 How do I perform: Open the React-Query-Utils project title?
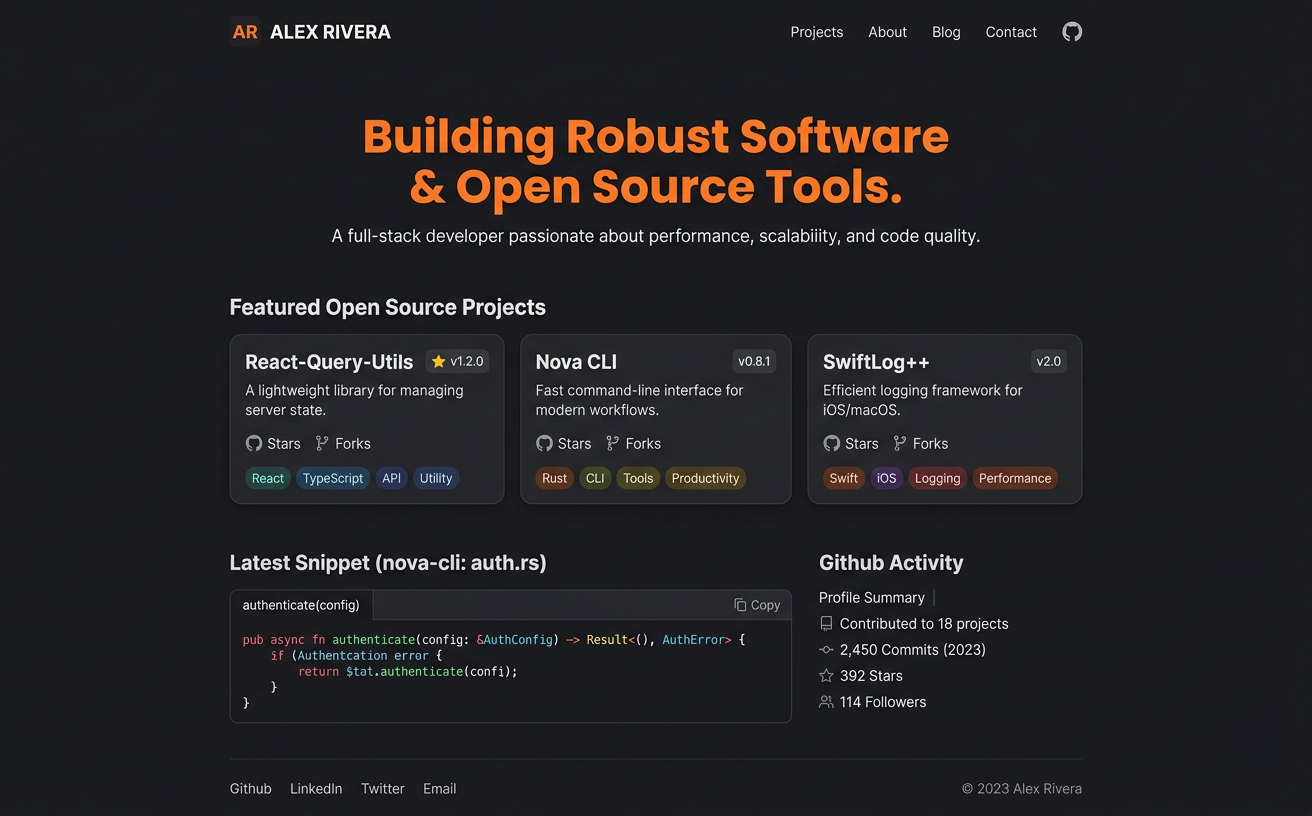click(x=329, y=362)
